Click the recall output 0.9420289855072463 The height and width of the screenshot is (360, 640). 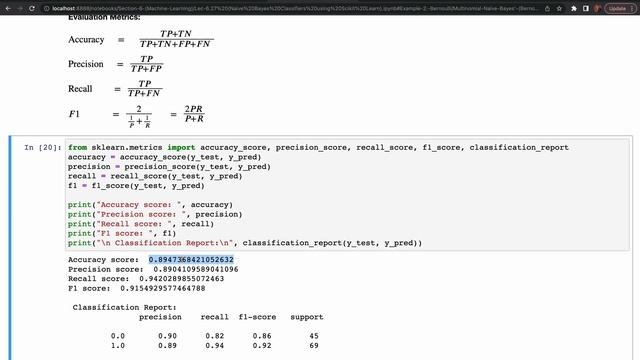(x=182, y=279)
